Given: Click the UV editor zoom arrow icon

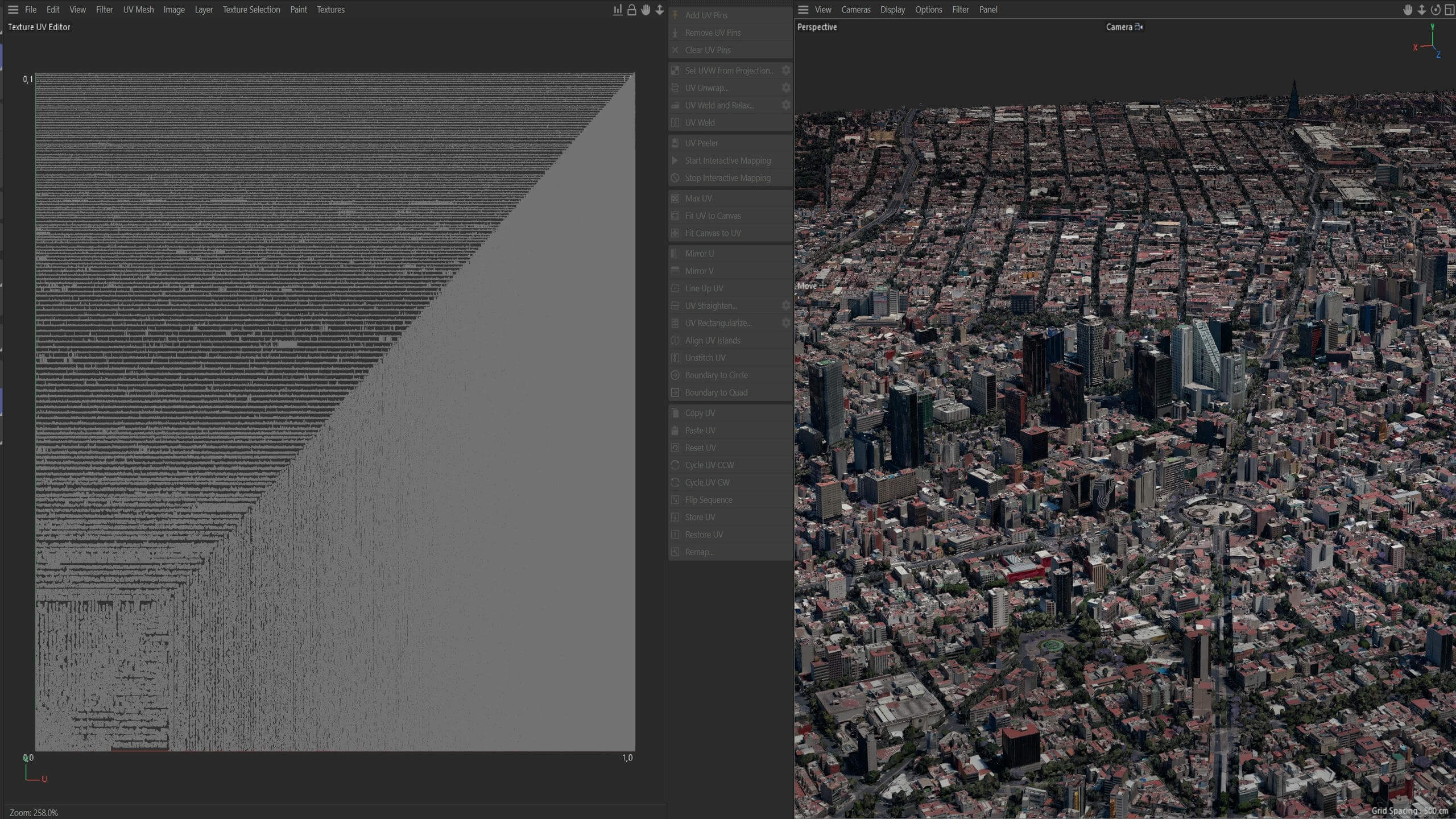Looking at the screenshot, I should click(x=660, y=10).
